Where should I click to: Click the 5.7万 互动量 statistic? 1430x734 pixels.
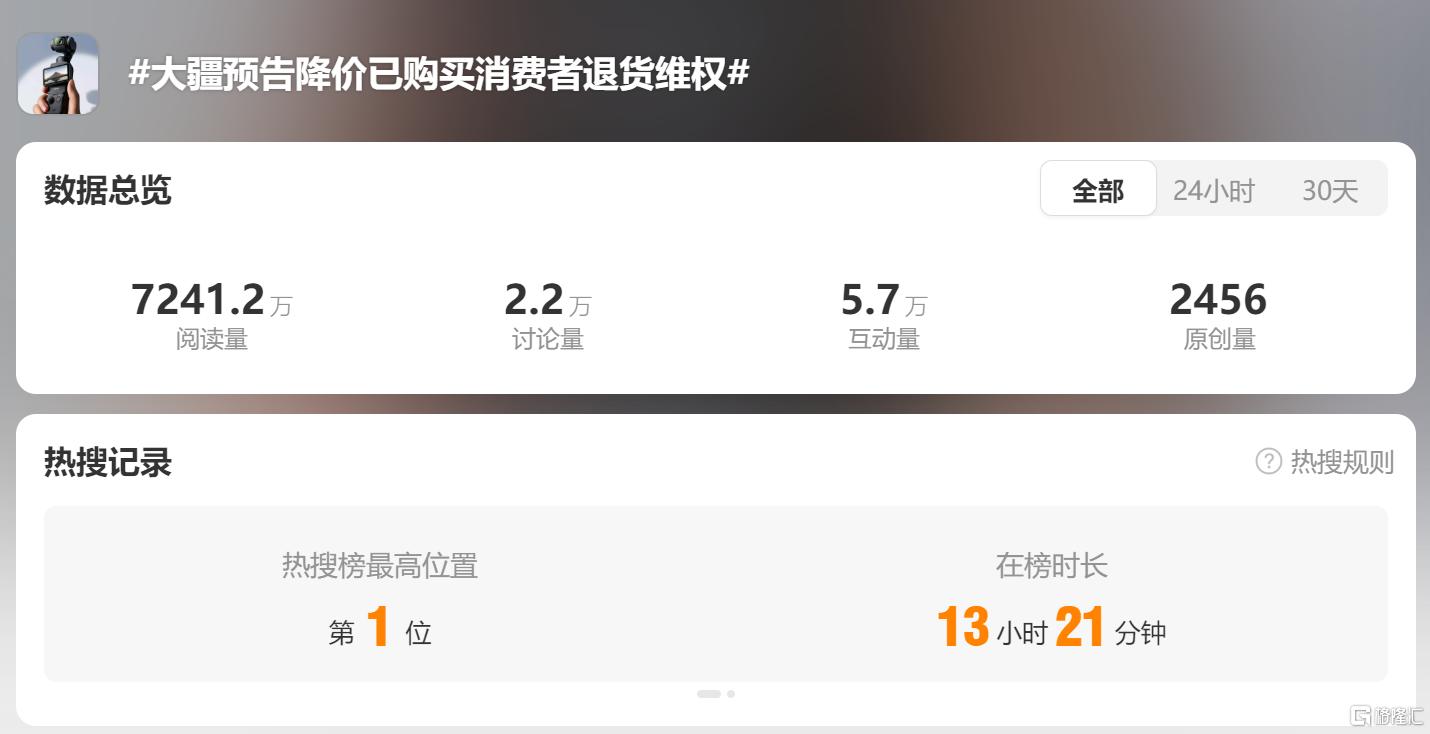(x=884, y=316)
